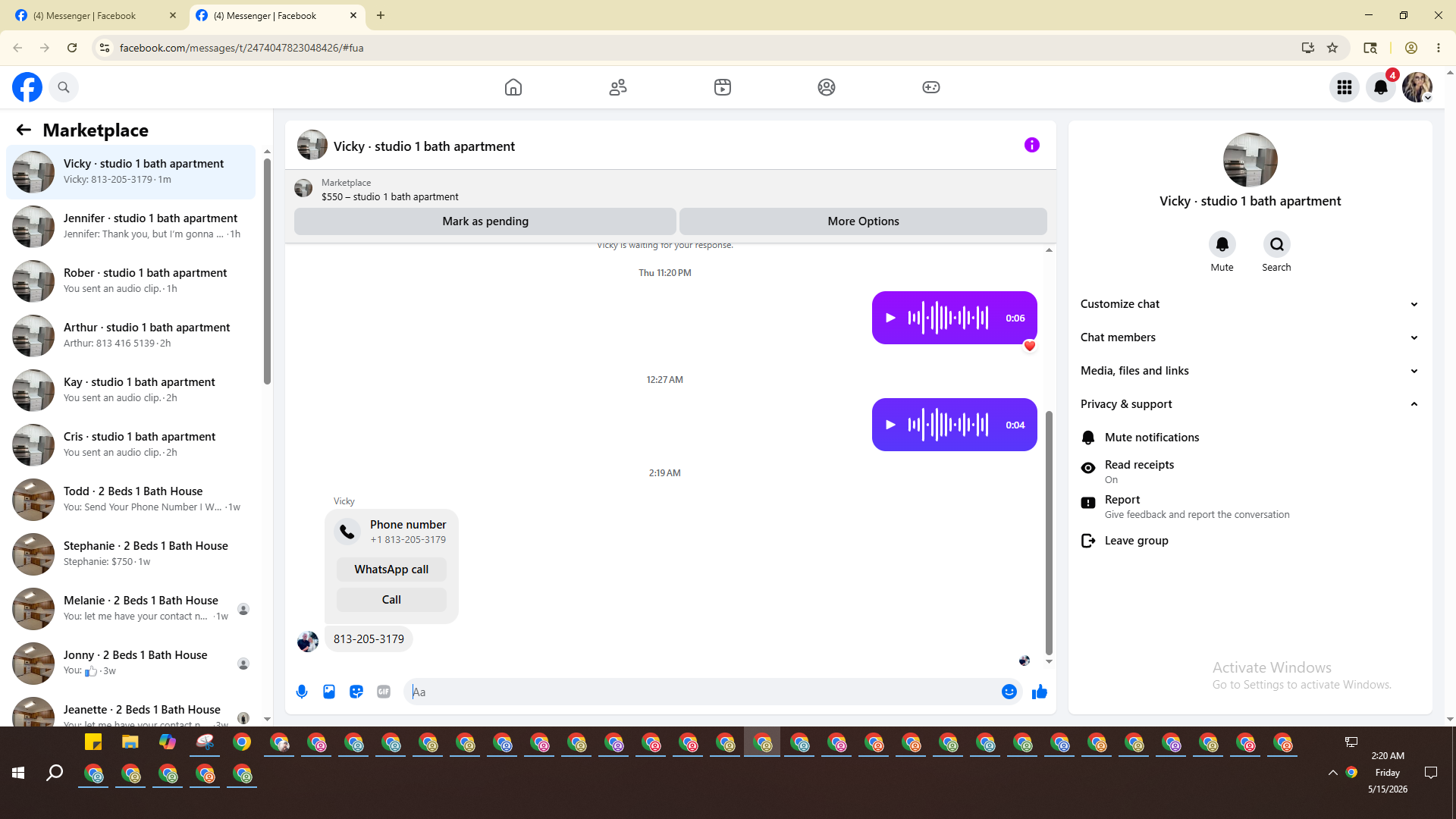Image resolution: width=1456 pixels, height=819 pixels.
Task: Choose a GIF from the GIF icon
Action: pyautogui.click(x=384, y=692)
